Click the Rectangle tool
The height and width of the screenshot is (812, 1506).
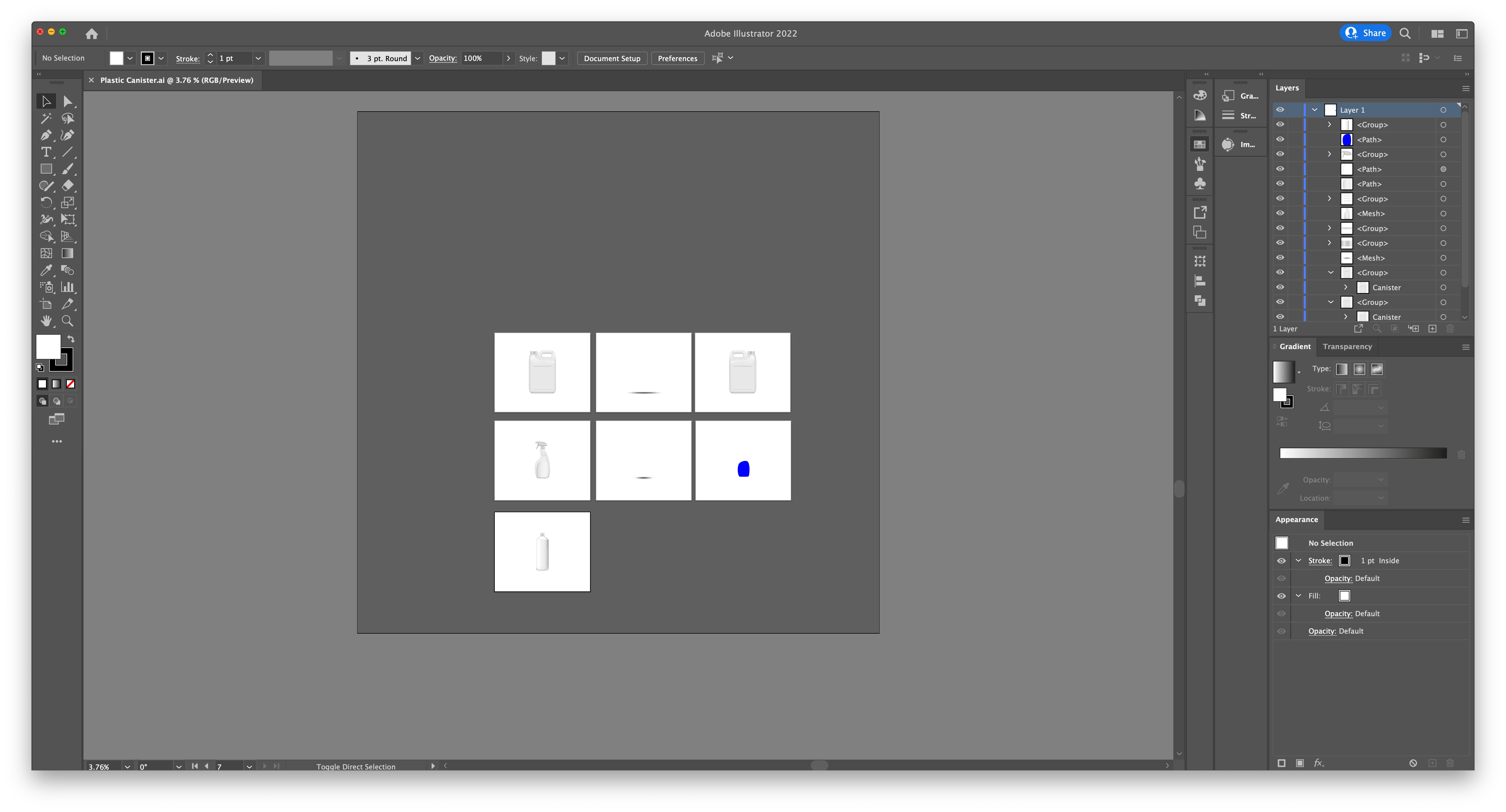(46, 169)
